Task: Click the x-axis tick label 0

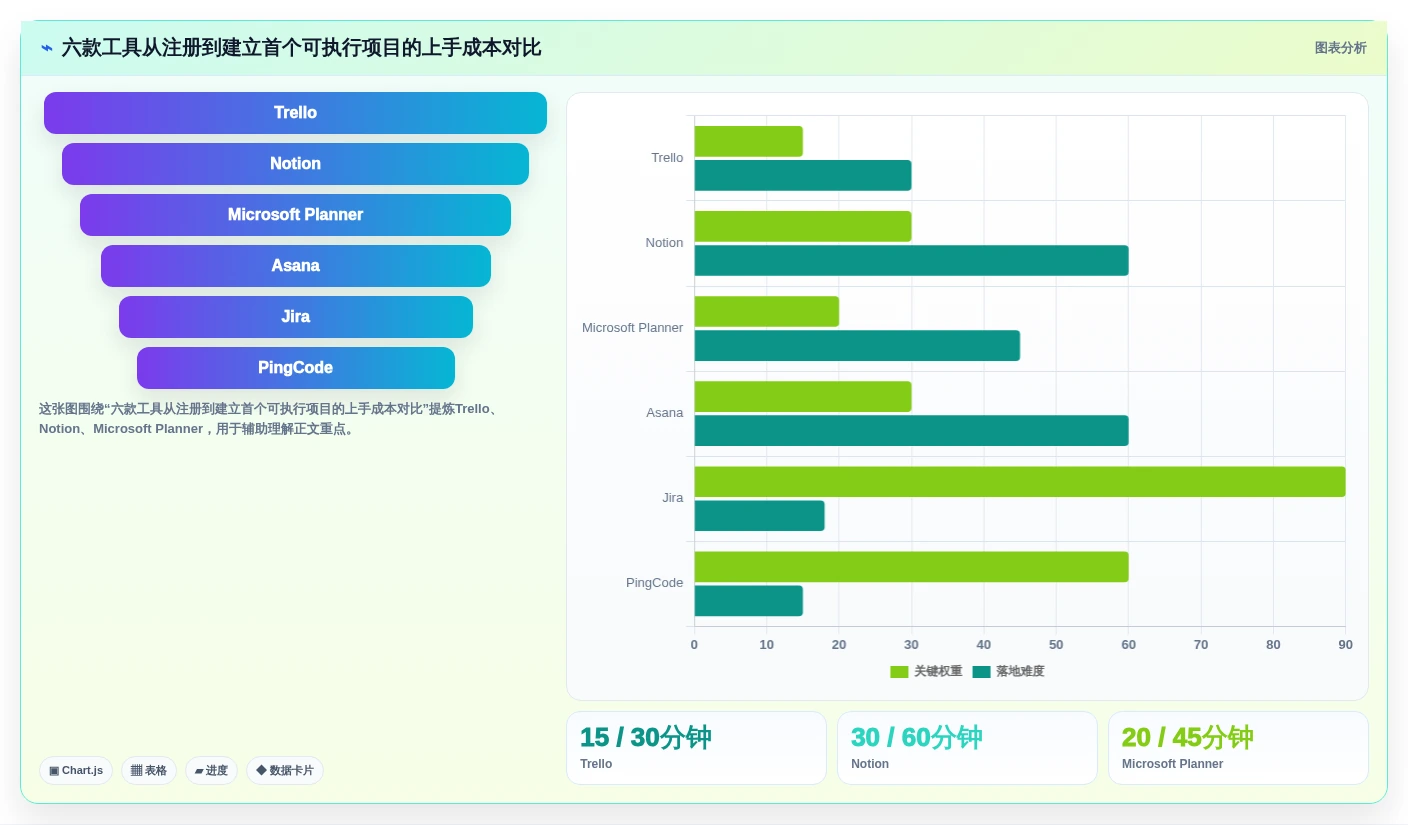Action: [x=694, y=645]
